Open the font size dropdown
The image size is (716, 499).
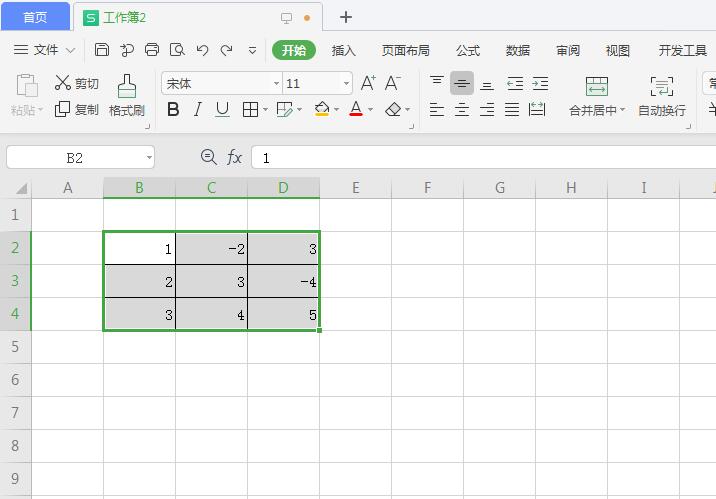[346, 84]
